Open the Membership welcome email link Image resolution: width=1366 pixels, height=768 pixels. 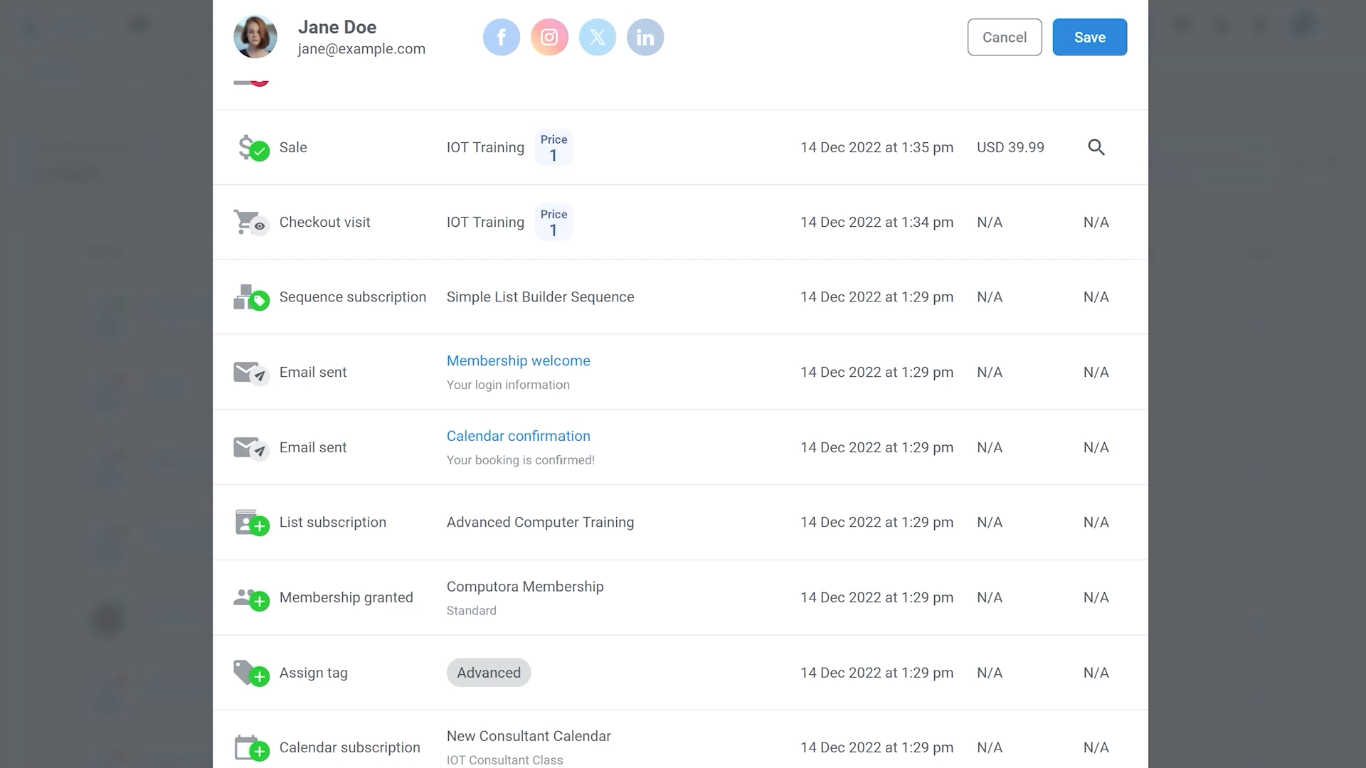point(518,361)
